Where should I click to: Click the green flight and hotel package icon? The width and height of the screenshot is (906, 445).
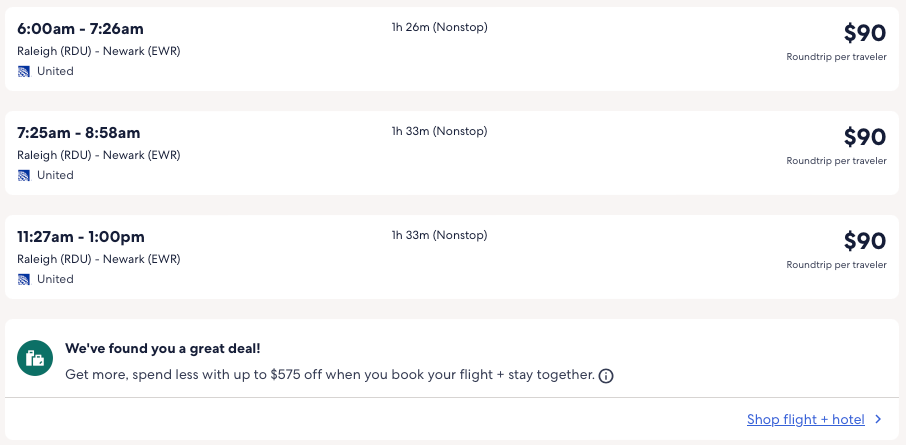point(35,357)
